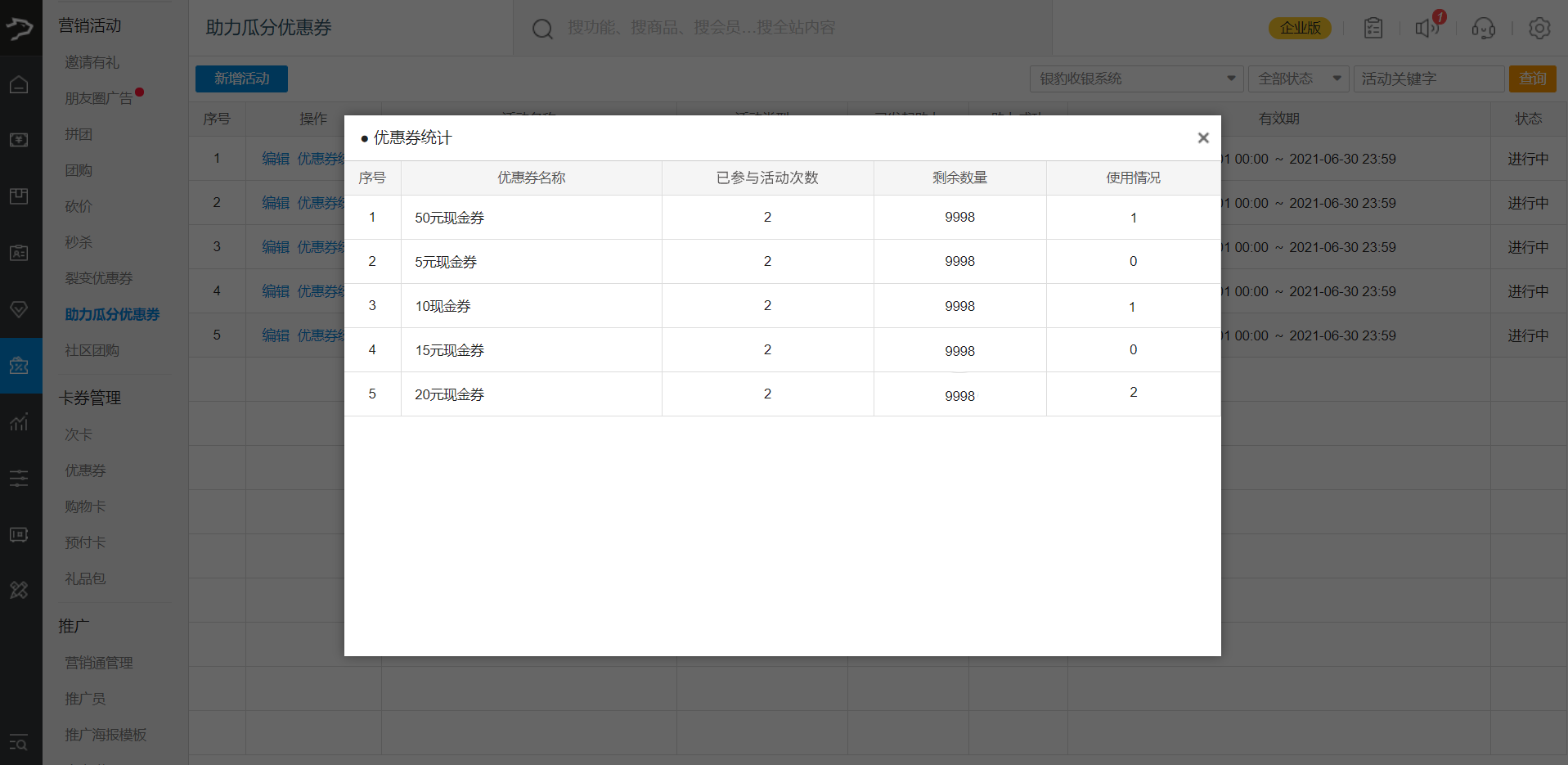Open the 全部状态 status dropdown
The height and width of the screenshot is (765, 1568).
click(1298, 79)
